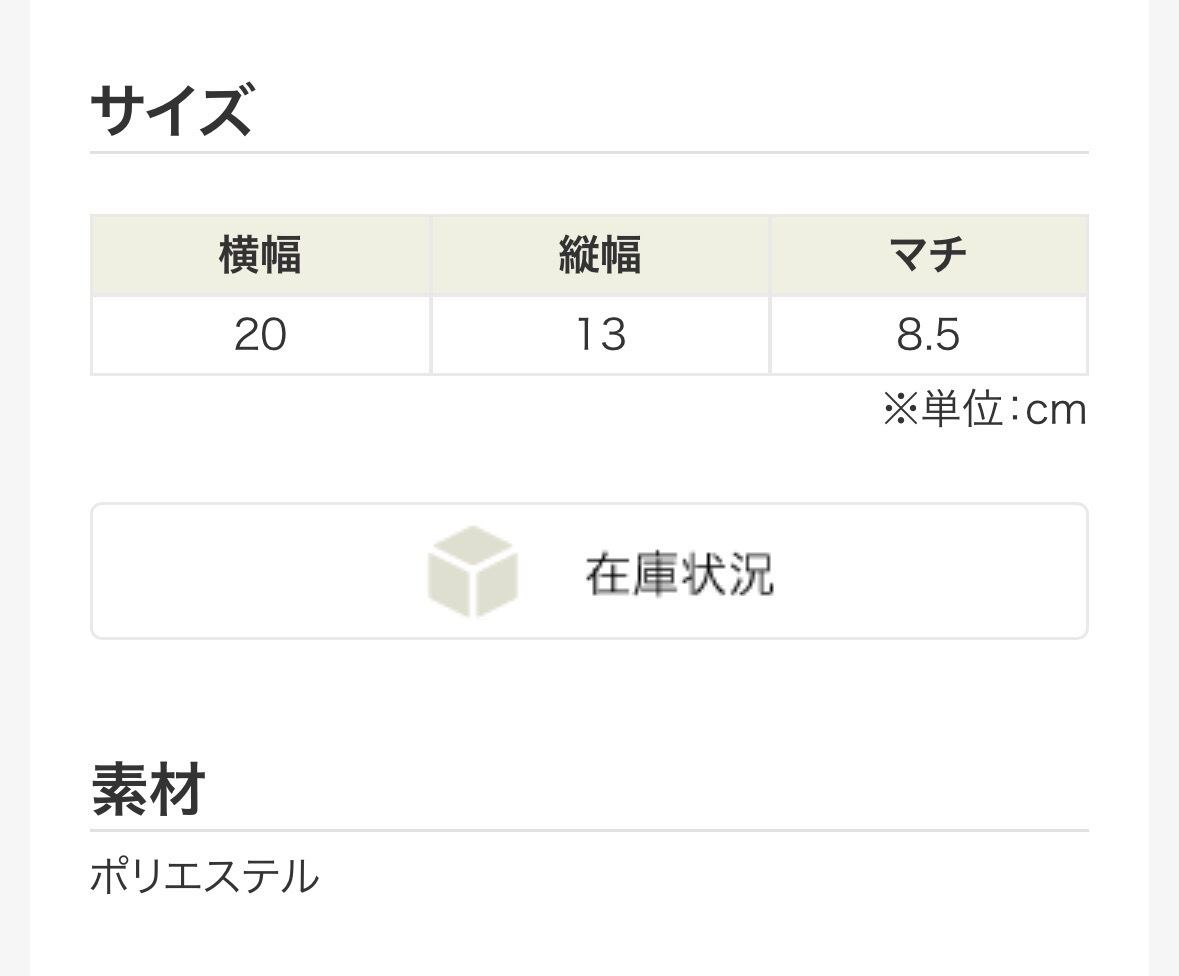The width and height of the screenshot is (1179, 976).
Task: Click the box icon beside 在庫状況
Action: pos(473,571)
